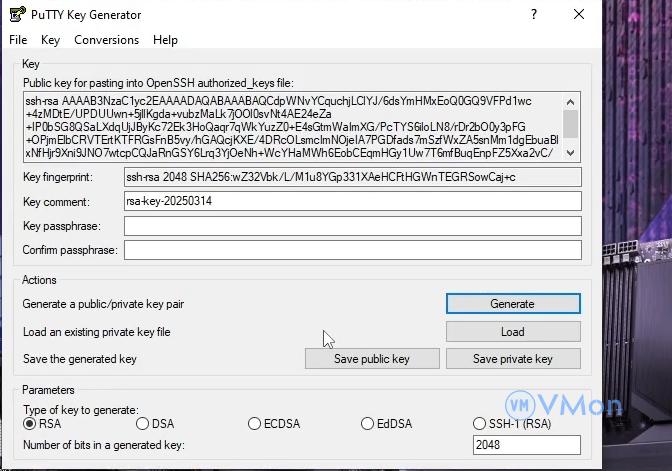Click the Key passphrase field

tap(352, 226)
